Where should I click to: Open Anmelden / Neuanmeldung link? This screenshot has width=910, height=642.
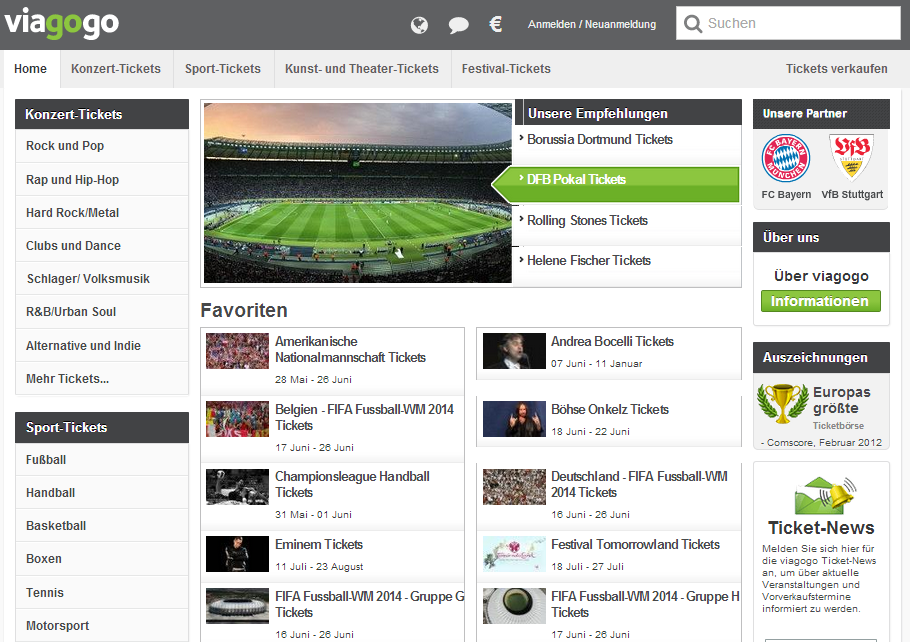592,24
